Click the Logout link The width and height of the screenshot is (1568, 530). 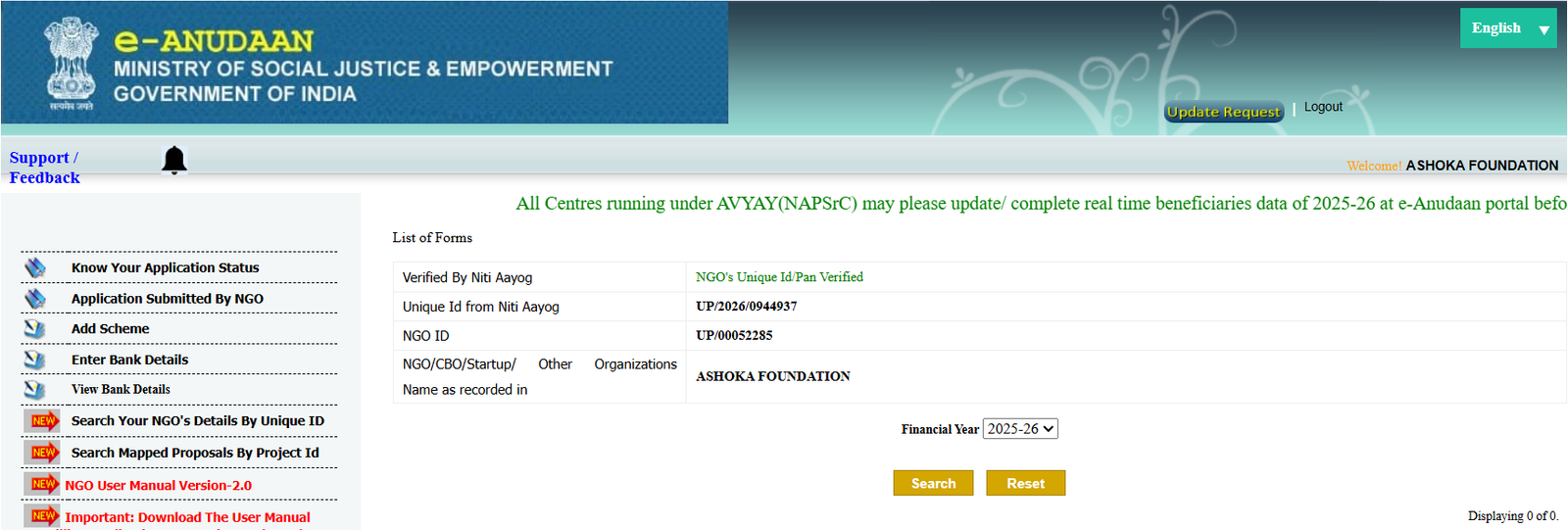click(1323, 107)
